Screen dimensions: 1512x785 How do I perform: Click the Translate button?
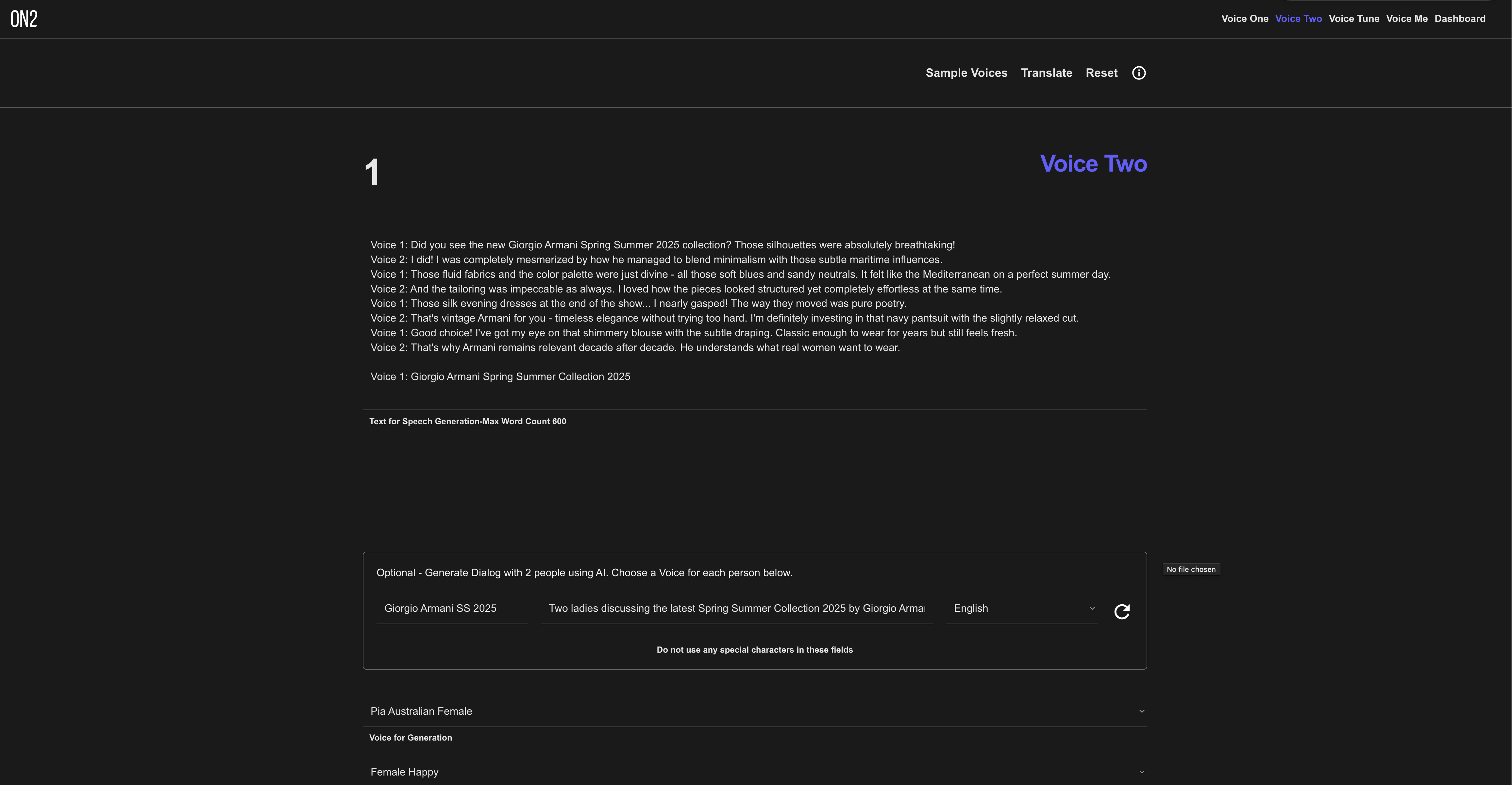1046,73
